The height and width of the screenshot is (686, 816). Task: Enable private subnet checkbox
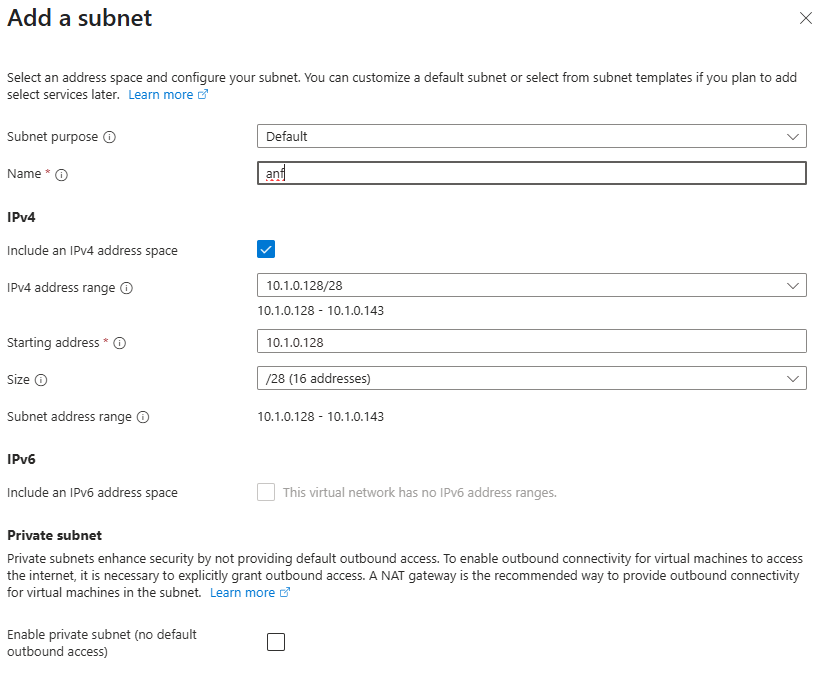click(276, 642)
